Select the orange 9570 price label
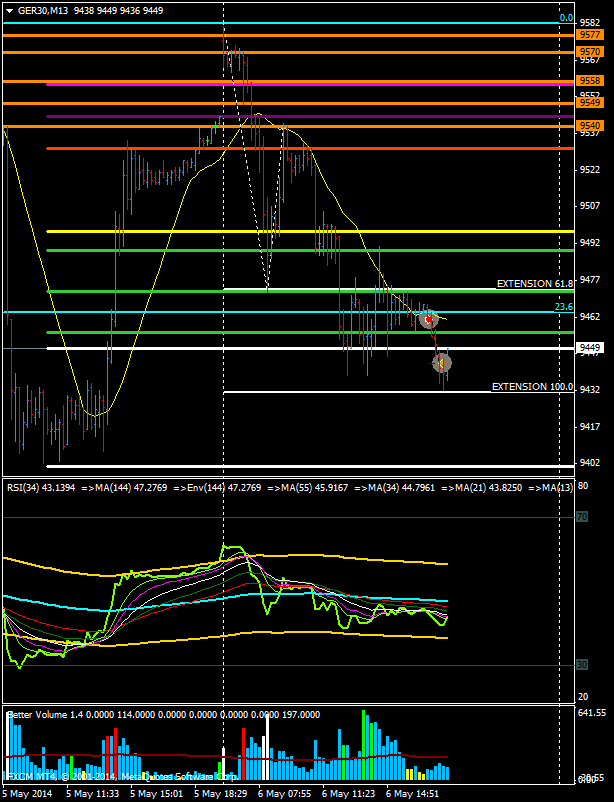This screenshot has height=802, width=614. [x=589, y=51]
